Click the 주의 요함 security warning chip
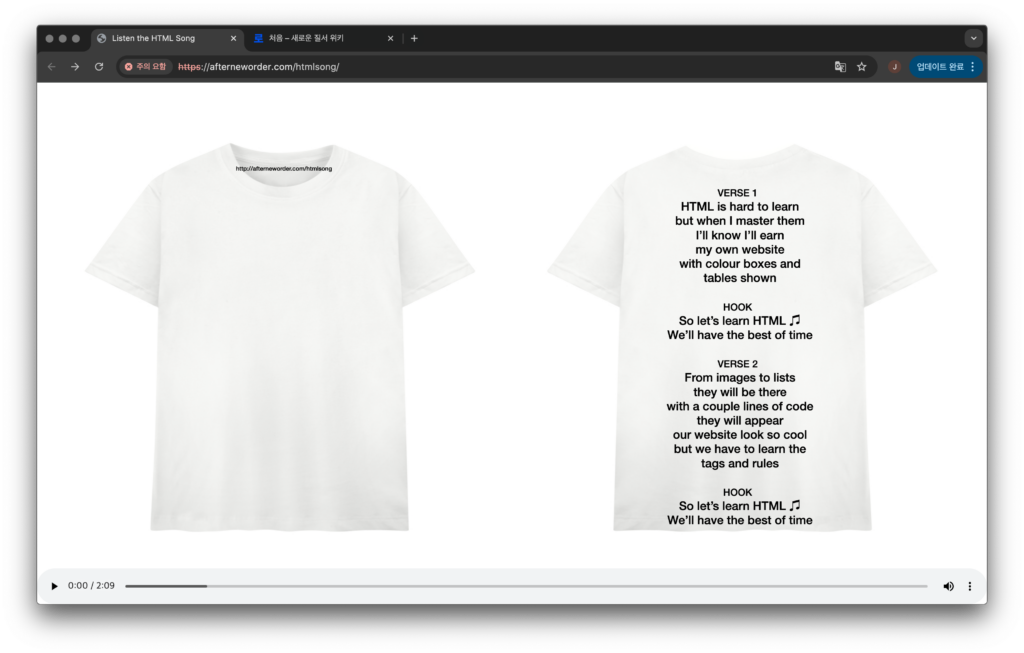This screenshot has height=653, width=1024. (x=146, y=67)
